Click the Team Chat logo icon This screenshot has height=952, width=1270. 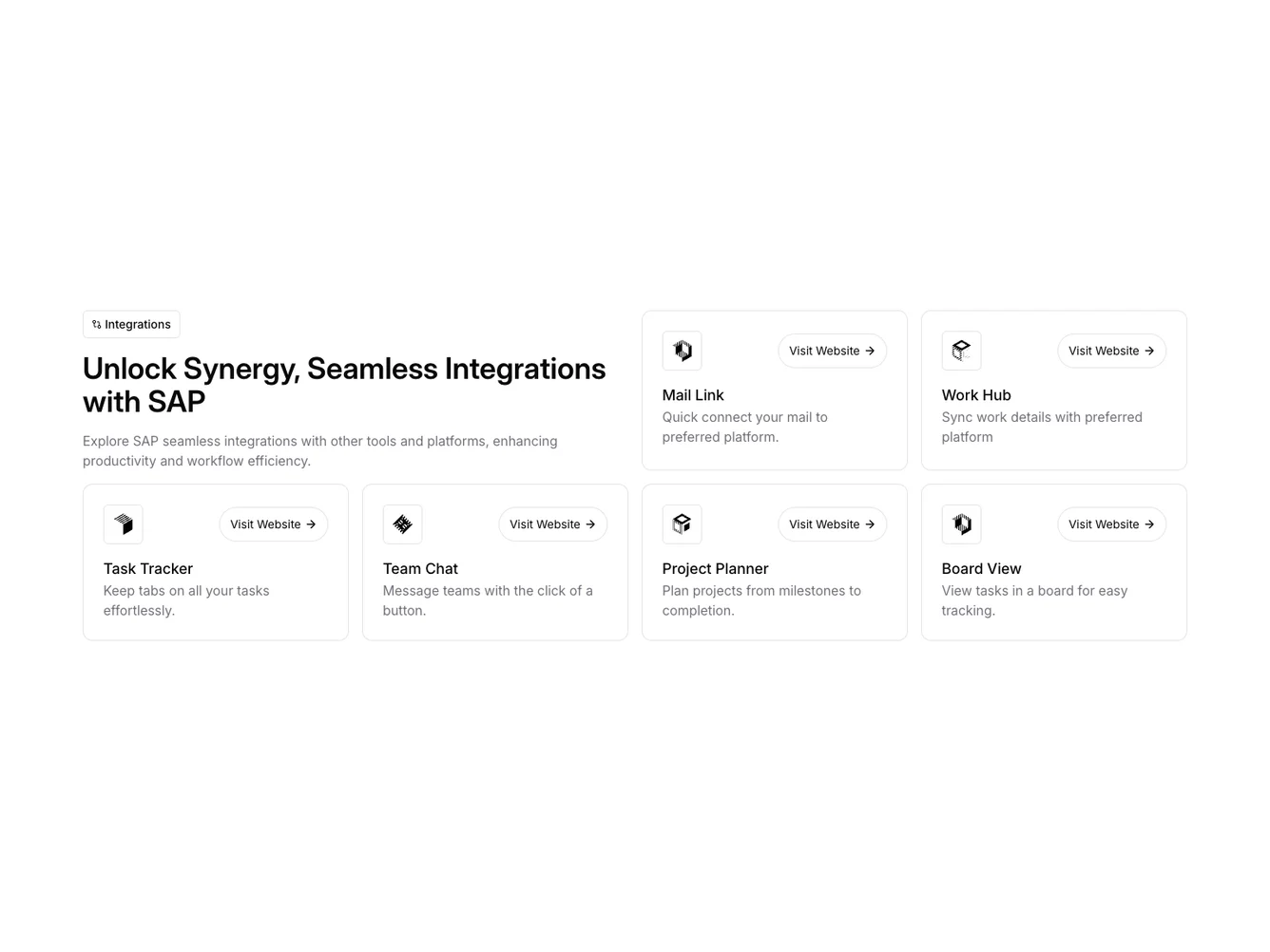pyautogui.click(x=402, y=524)
